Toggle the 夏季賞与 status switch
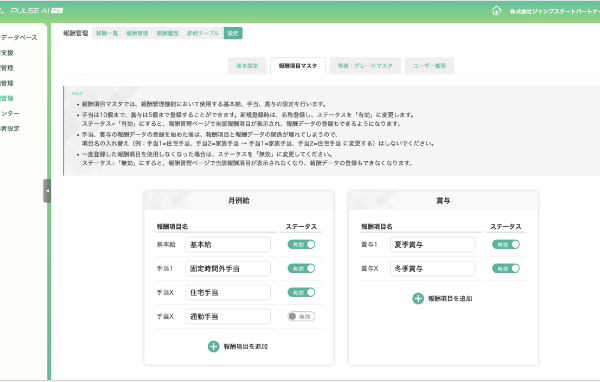The height and width of the screenshot is (382, 600). (x=506, y=244)
